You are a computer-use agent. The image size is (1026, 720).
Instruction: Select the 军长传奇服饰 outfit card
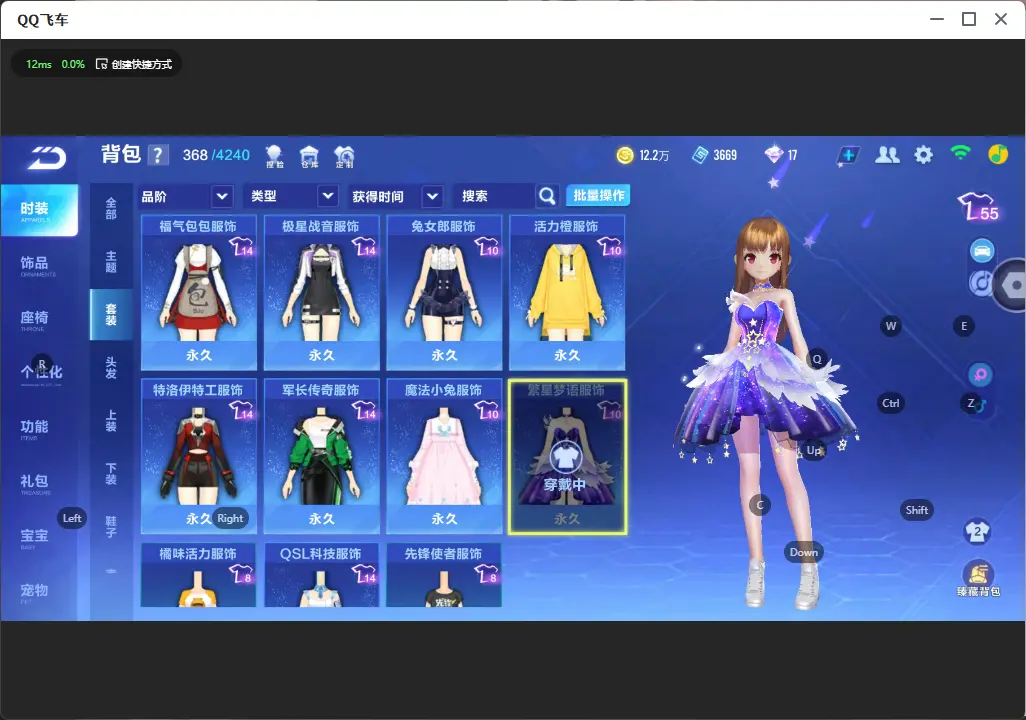tap(321, 456)
